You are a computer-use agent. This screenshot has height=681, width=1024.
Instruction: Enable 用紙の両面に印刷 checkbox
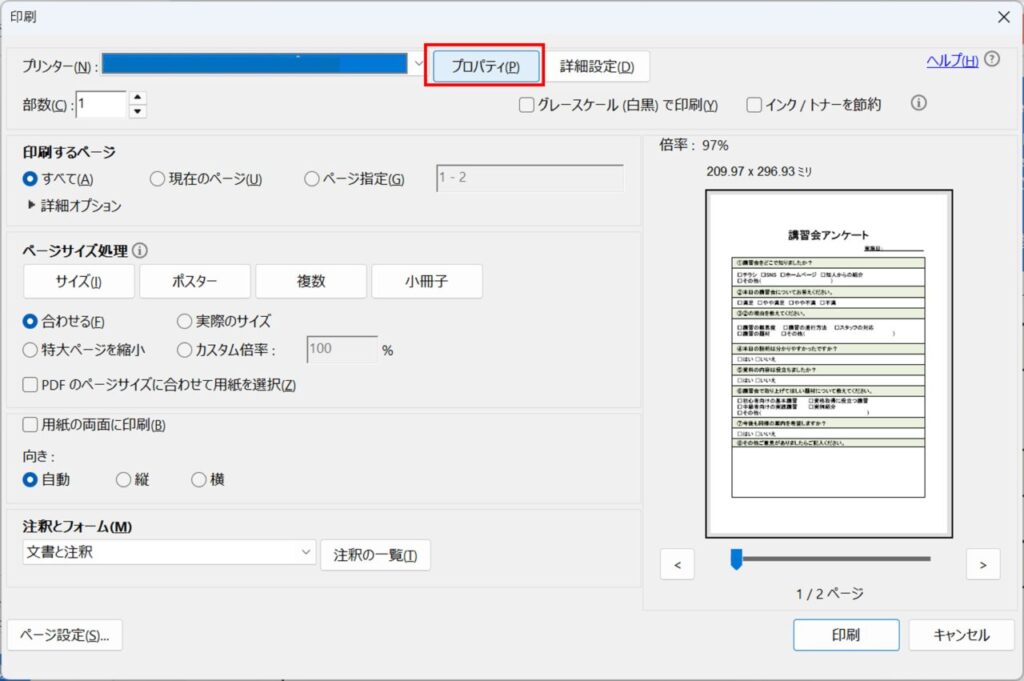(x=29, y=425)
